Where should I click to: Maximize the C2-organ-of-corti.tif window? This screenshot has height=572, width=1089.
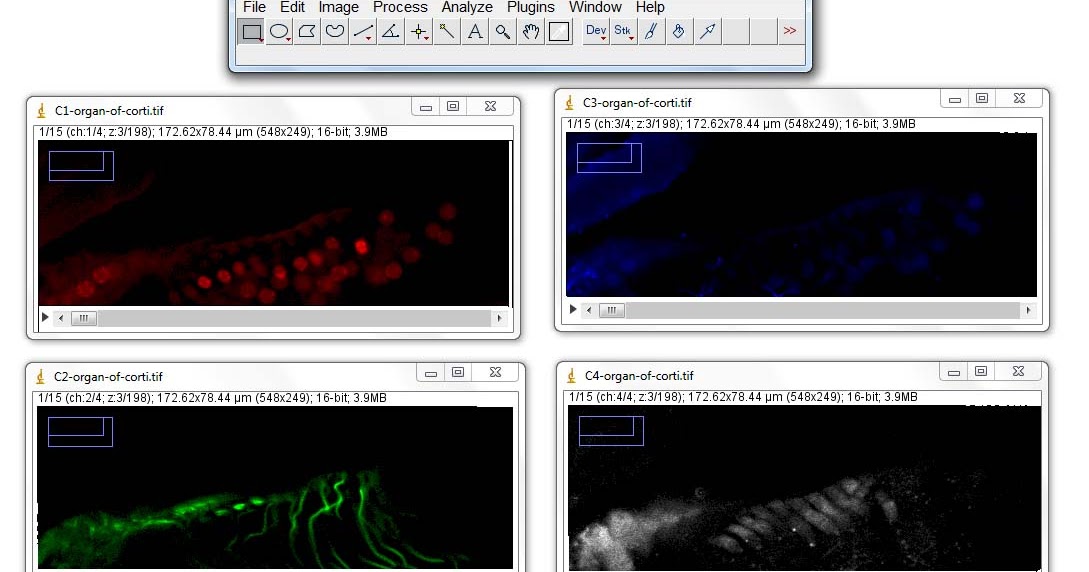click(458, 373)
